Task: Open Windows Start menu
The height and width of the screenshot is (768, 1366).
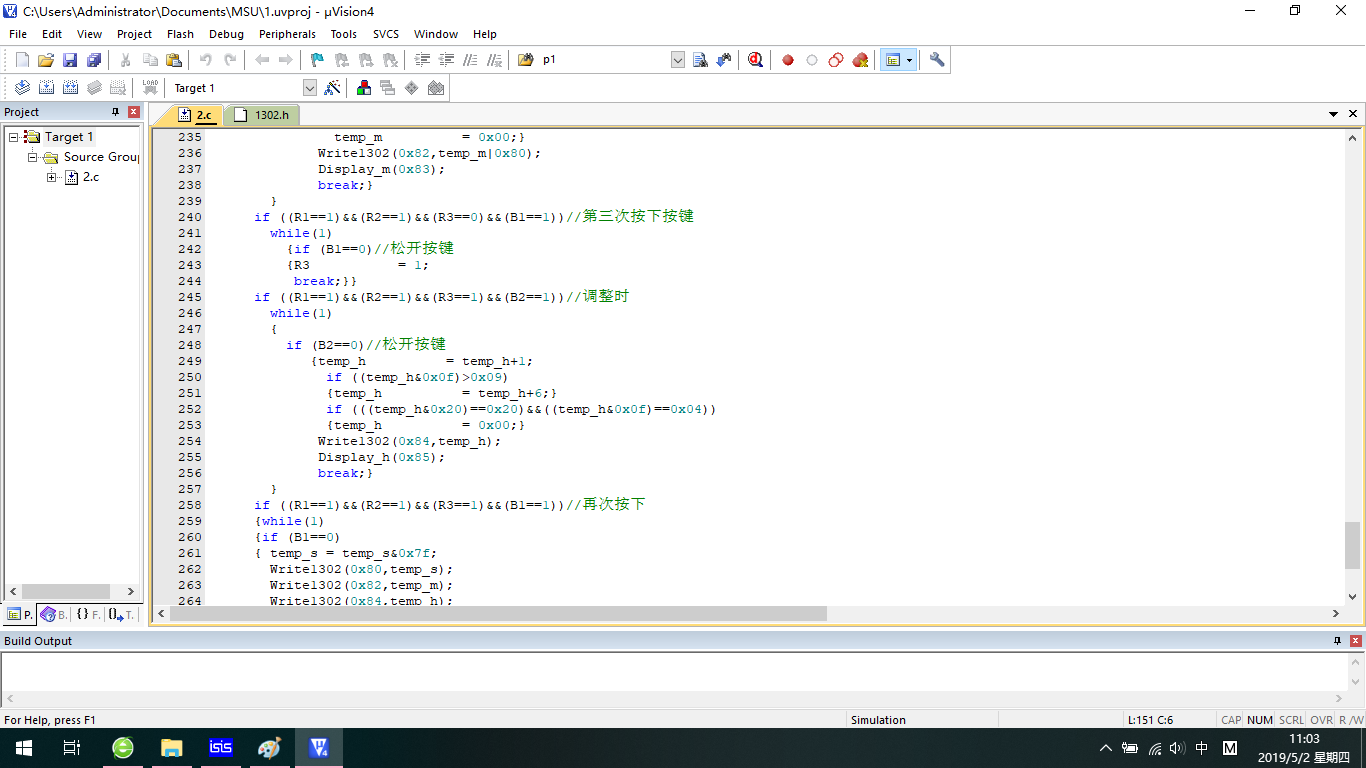Action: 24,748
